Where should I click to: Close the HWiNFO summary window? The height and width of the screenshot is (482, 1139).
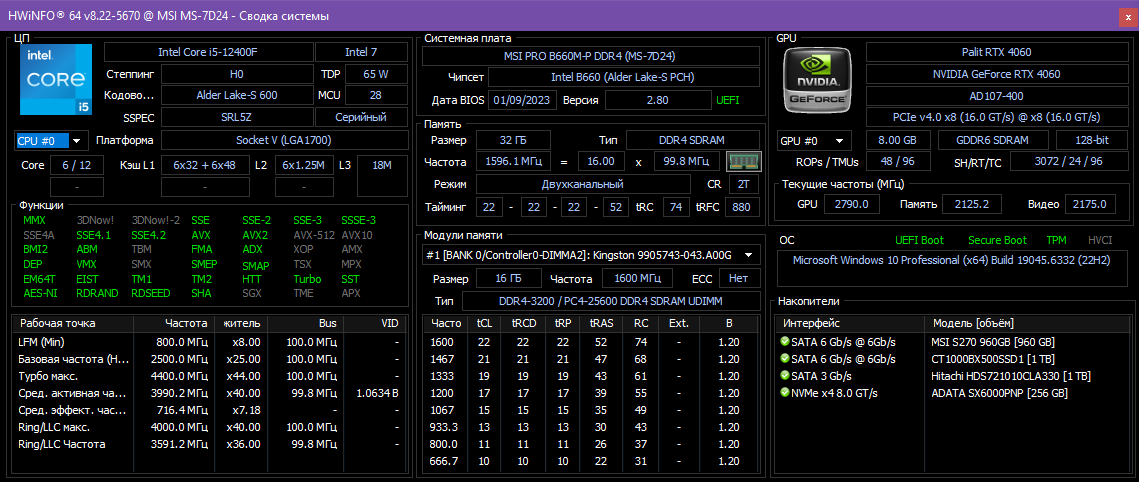pos(1128,16)
